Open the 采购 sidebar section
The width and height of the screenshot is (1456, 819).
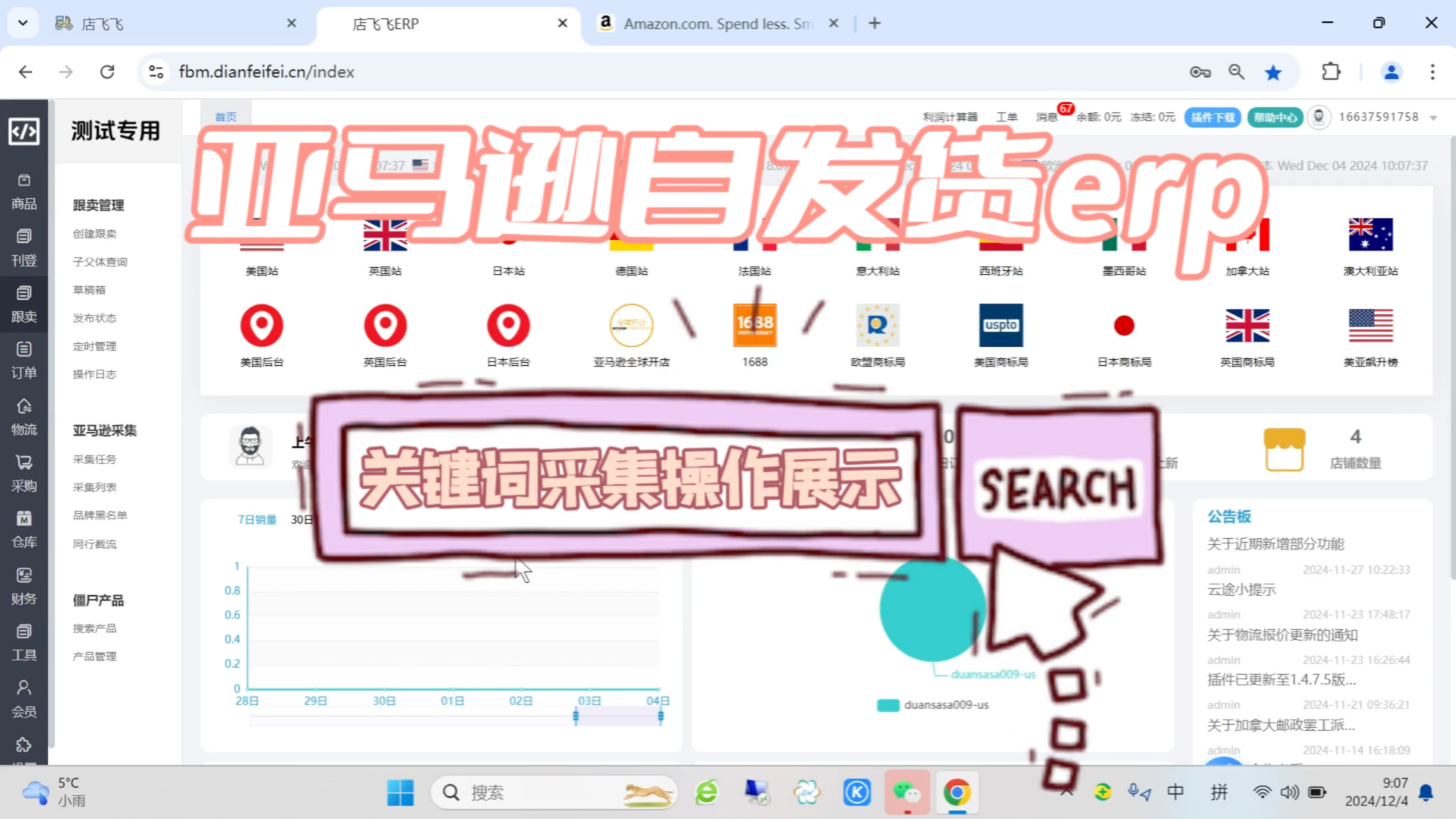(x=24, y=474)
